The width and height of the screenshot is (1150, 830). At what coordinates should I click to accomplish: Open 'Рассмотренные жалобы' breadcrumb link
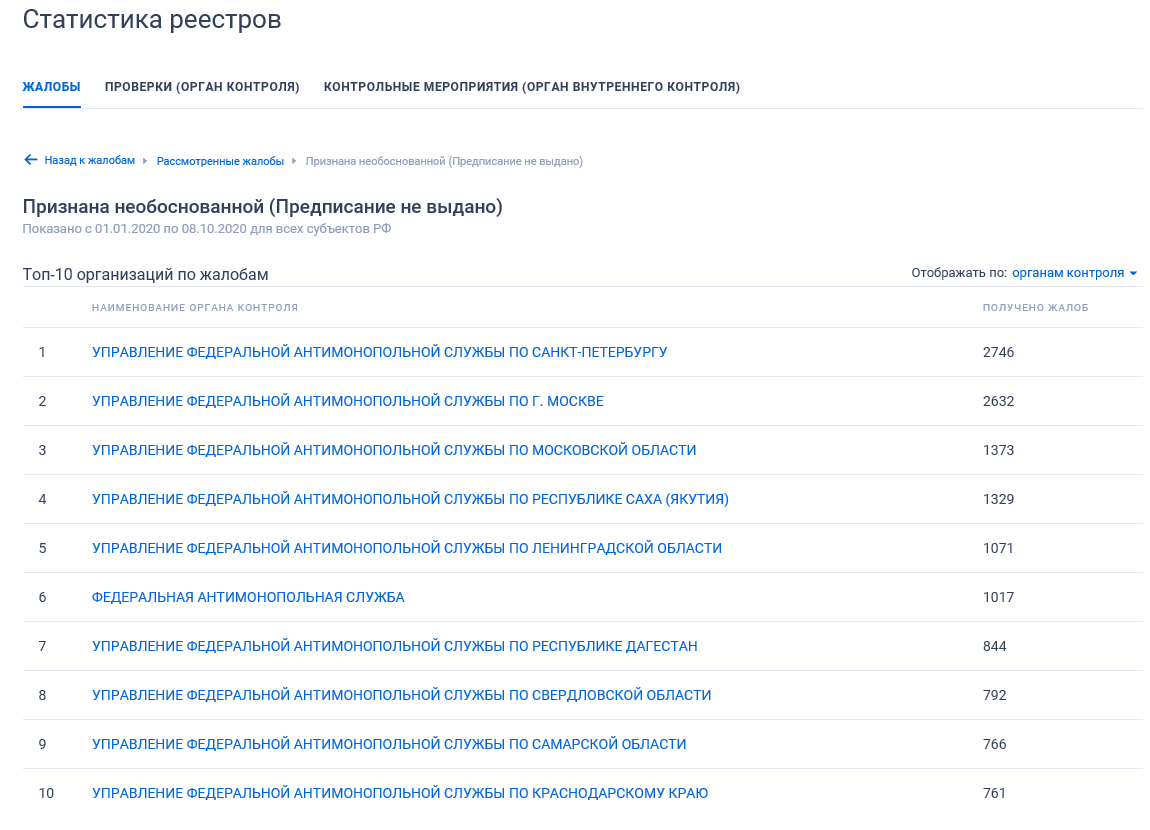click(x=220, y=161)
